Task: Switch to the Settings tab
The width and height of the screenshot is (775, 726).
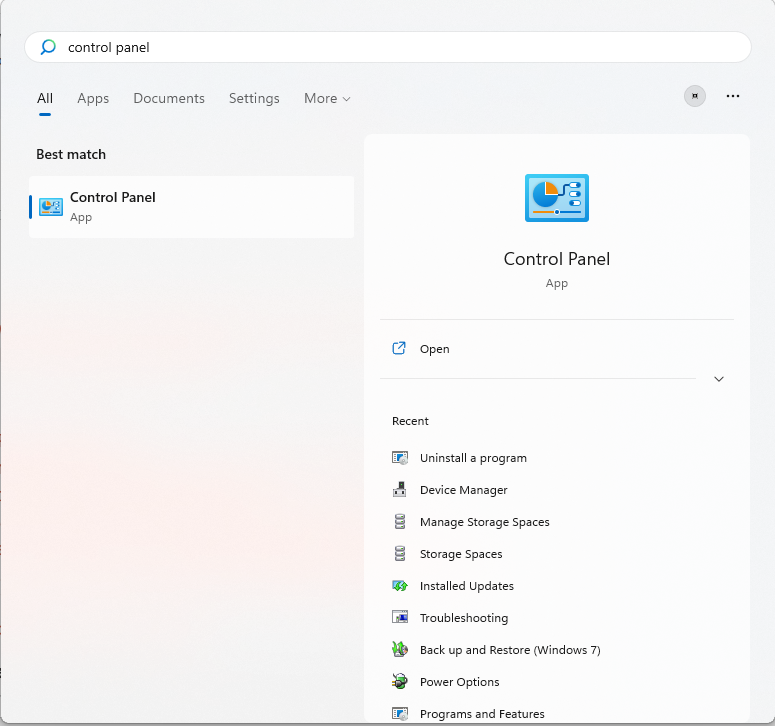Action: click(254, 98)
